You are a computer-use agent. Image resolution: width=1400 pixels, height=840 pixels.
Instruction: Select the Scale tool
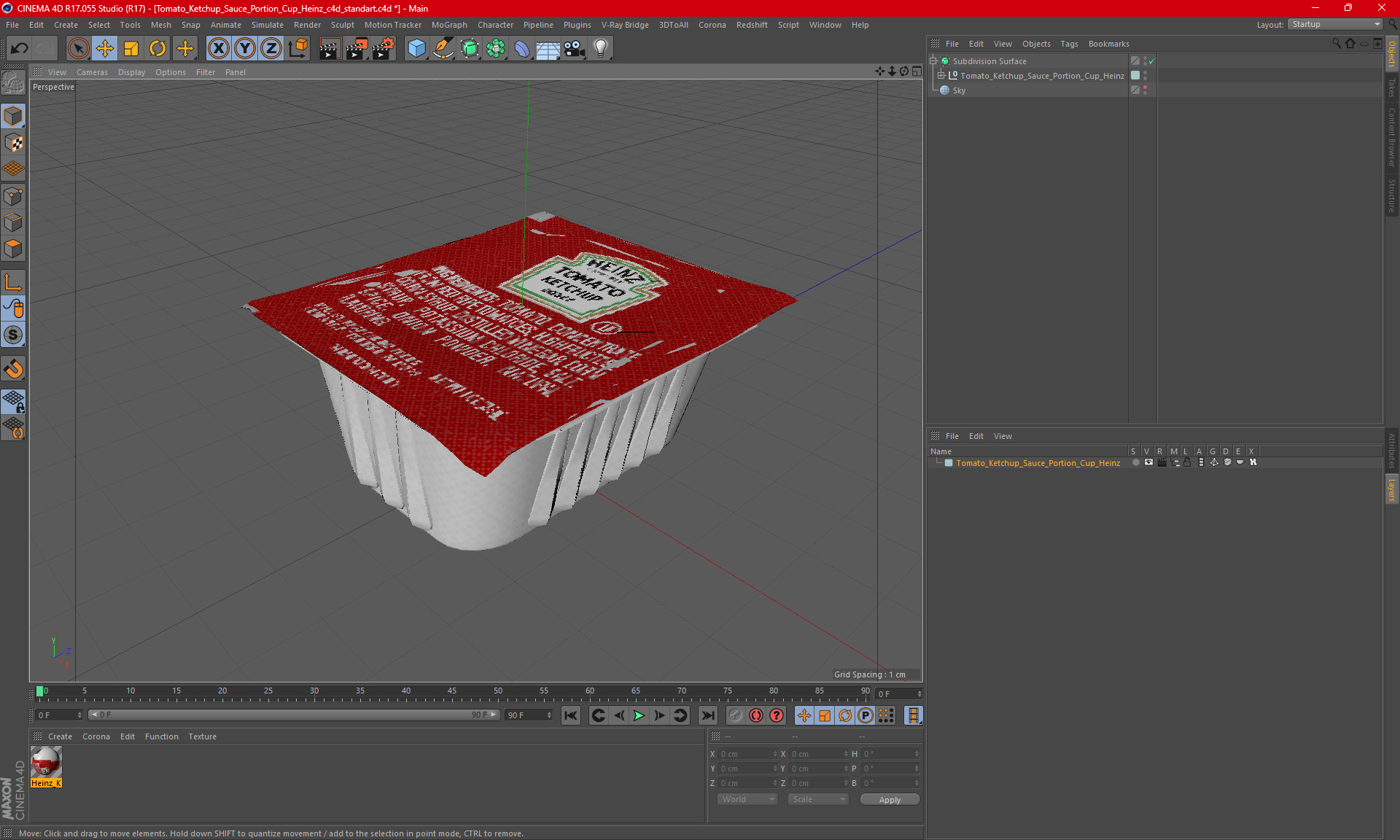(131, 49)
